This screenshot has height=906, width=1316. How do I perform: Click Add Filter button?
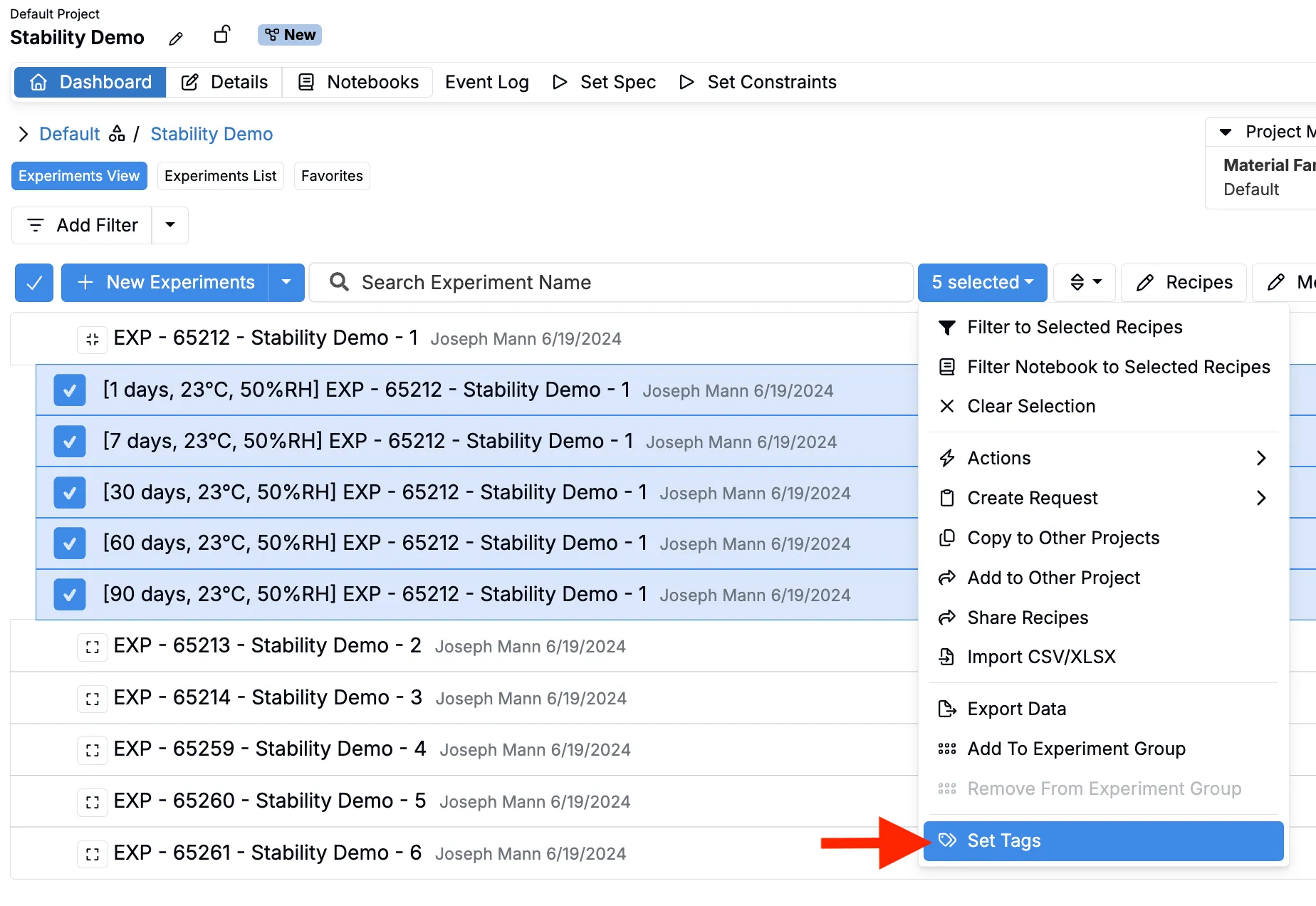(x=82, y=225)
